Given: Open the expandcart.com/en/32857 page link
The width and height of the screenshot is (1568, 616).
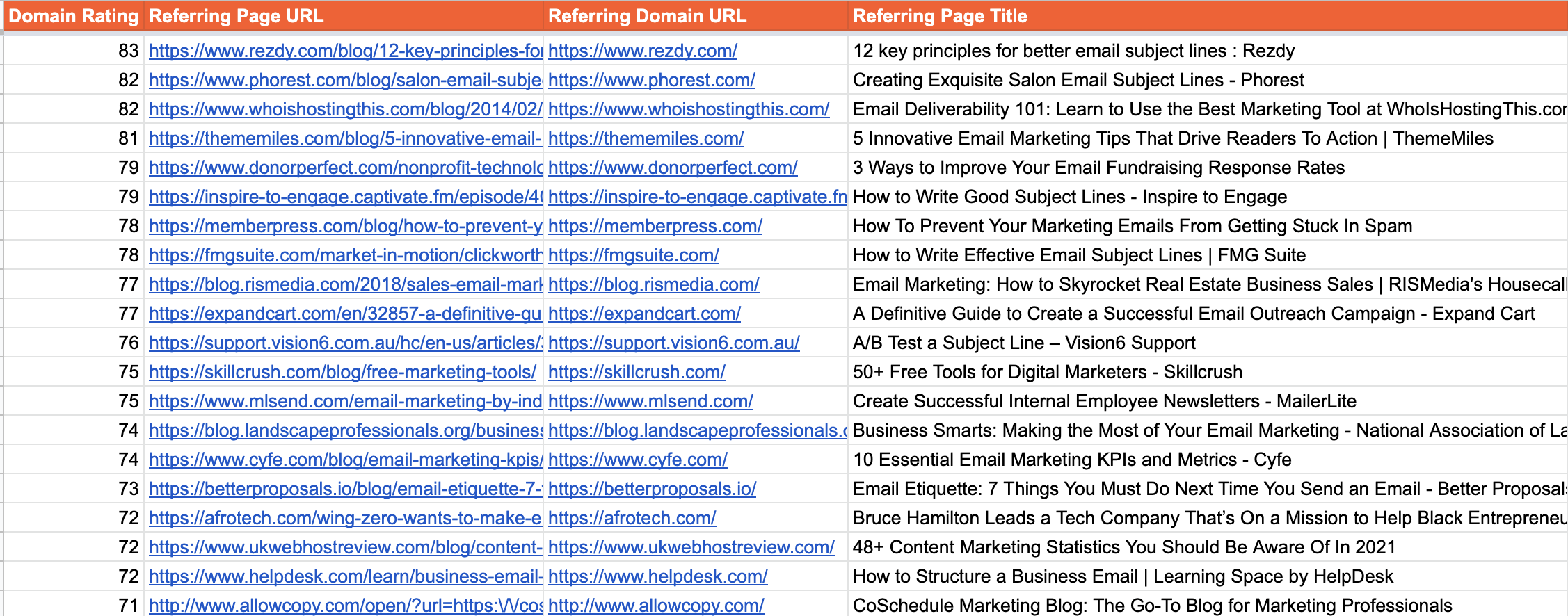Looking at the screenshot, I should click(345, 314).
